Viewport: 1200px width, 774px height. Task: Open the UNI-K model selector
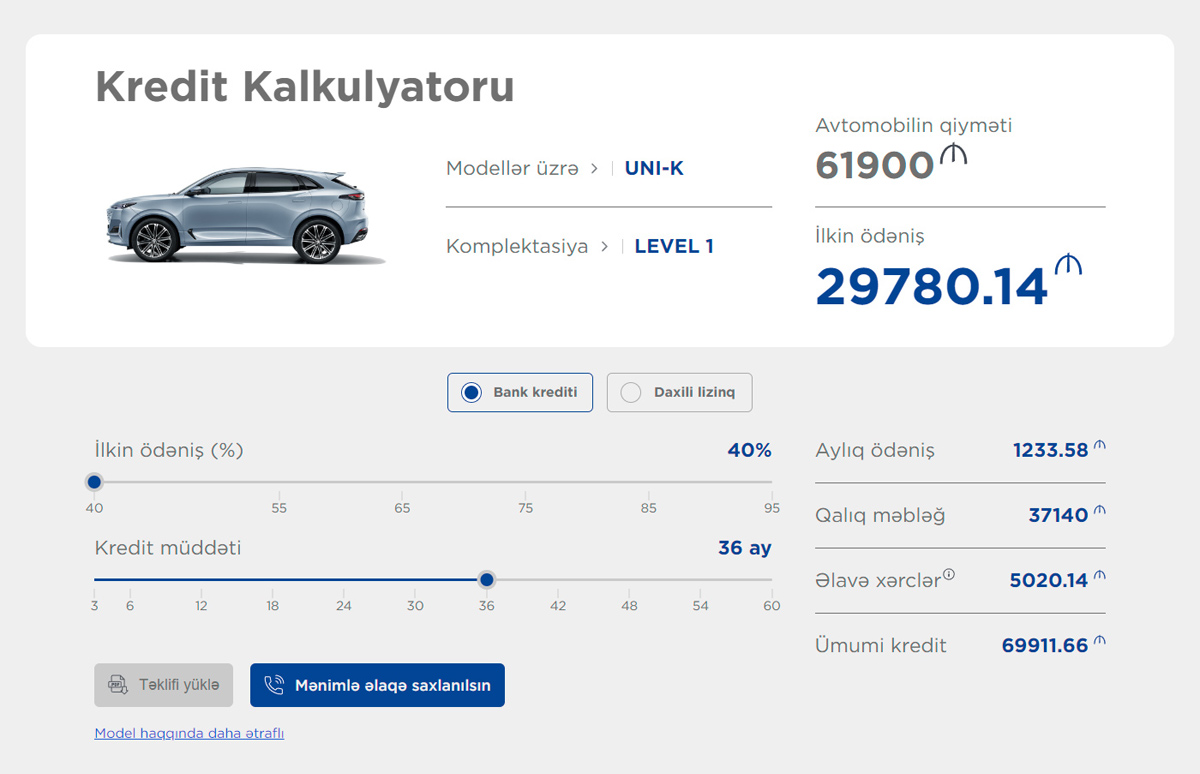point(654,168)
